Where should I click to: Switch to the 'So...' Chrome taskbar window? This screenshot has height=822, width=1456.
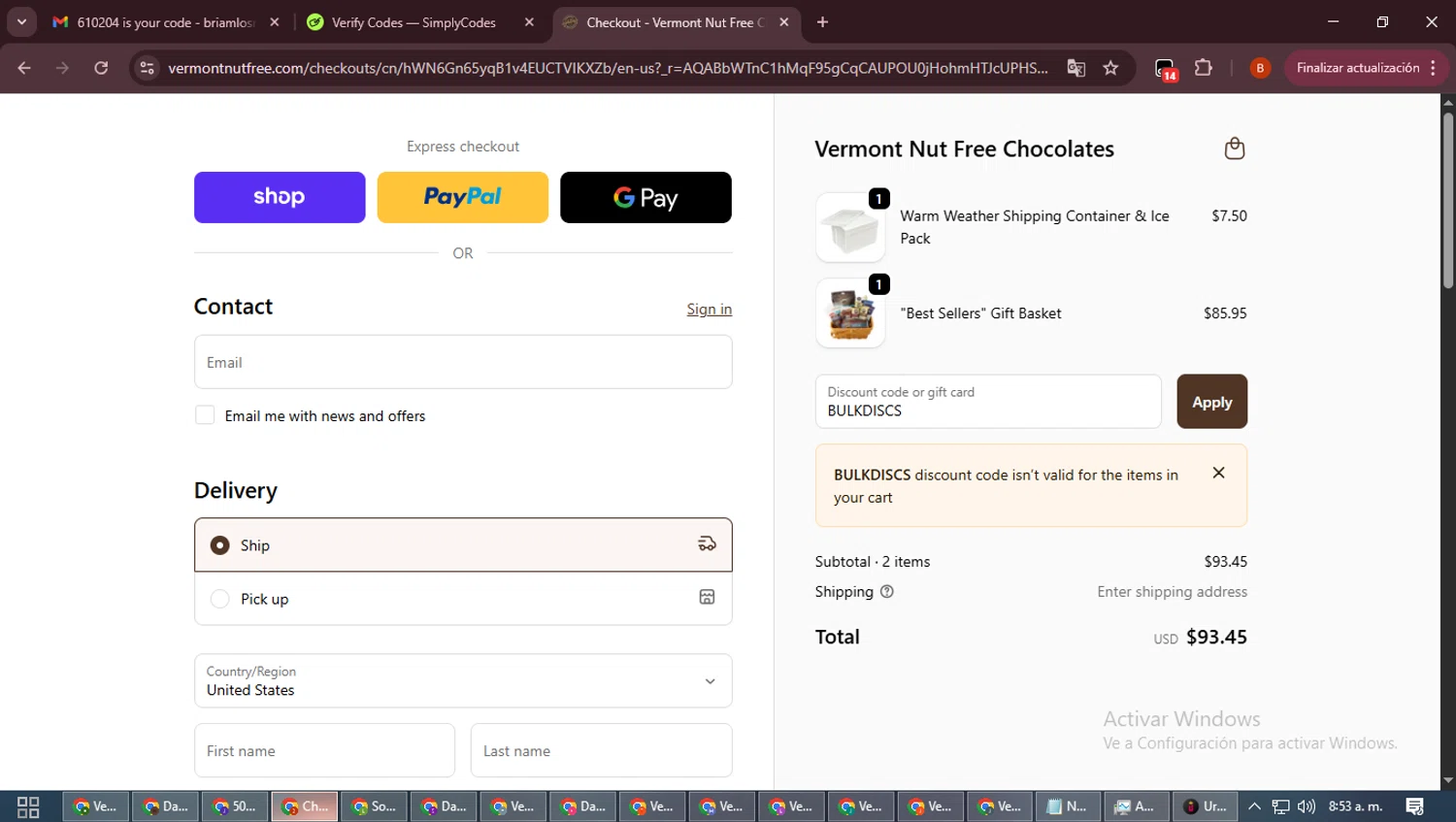tap(375, 806)
